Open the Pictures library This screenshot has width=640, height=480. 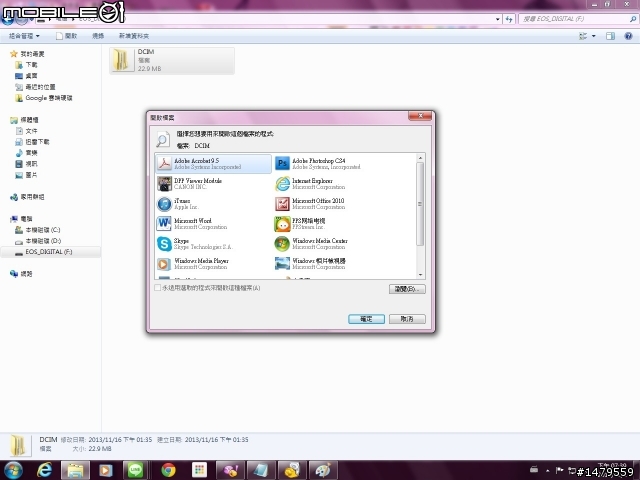[x=27, y=175]
